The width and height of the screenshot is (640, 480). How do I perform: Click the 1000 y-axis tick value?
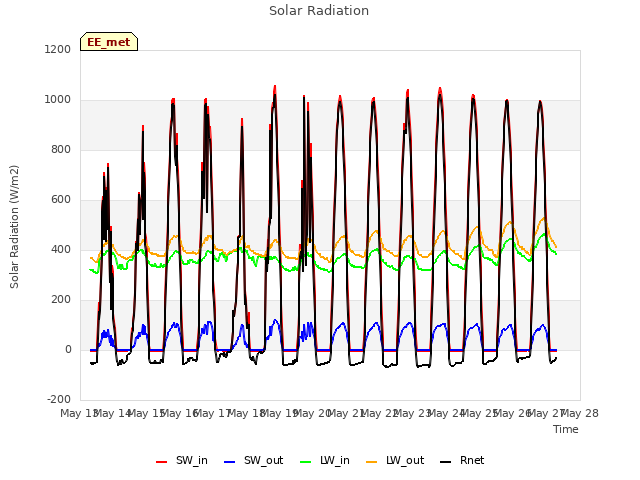tap(58, 100)
